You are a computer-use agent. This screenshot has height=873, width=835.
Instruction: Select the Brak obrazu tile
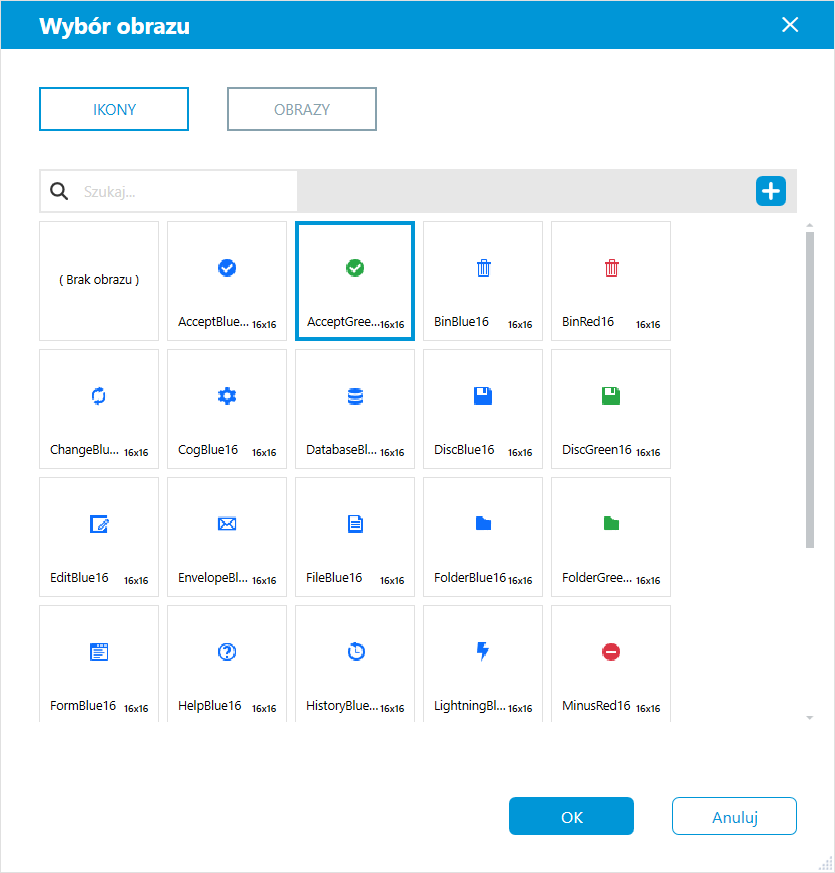[x=99, y=281]
